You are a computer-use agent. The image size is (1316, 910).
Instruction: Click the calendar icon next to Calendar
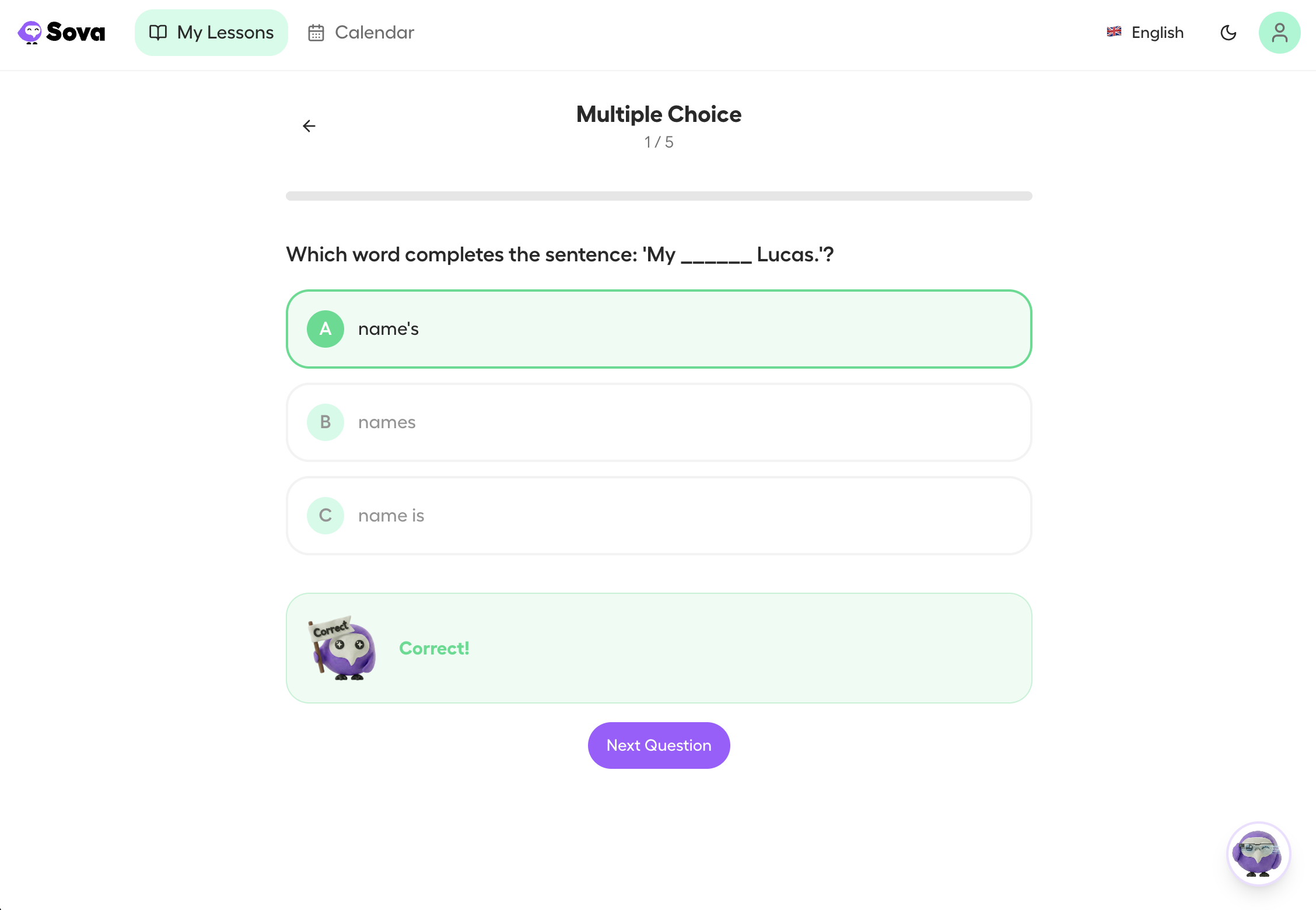(316, 33)
